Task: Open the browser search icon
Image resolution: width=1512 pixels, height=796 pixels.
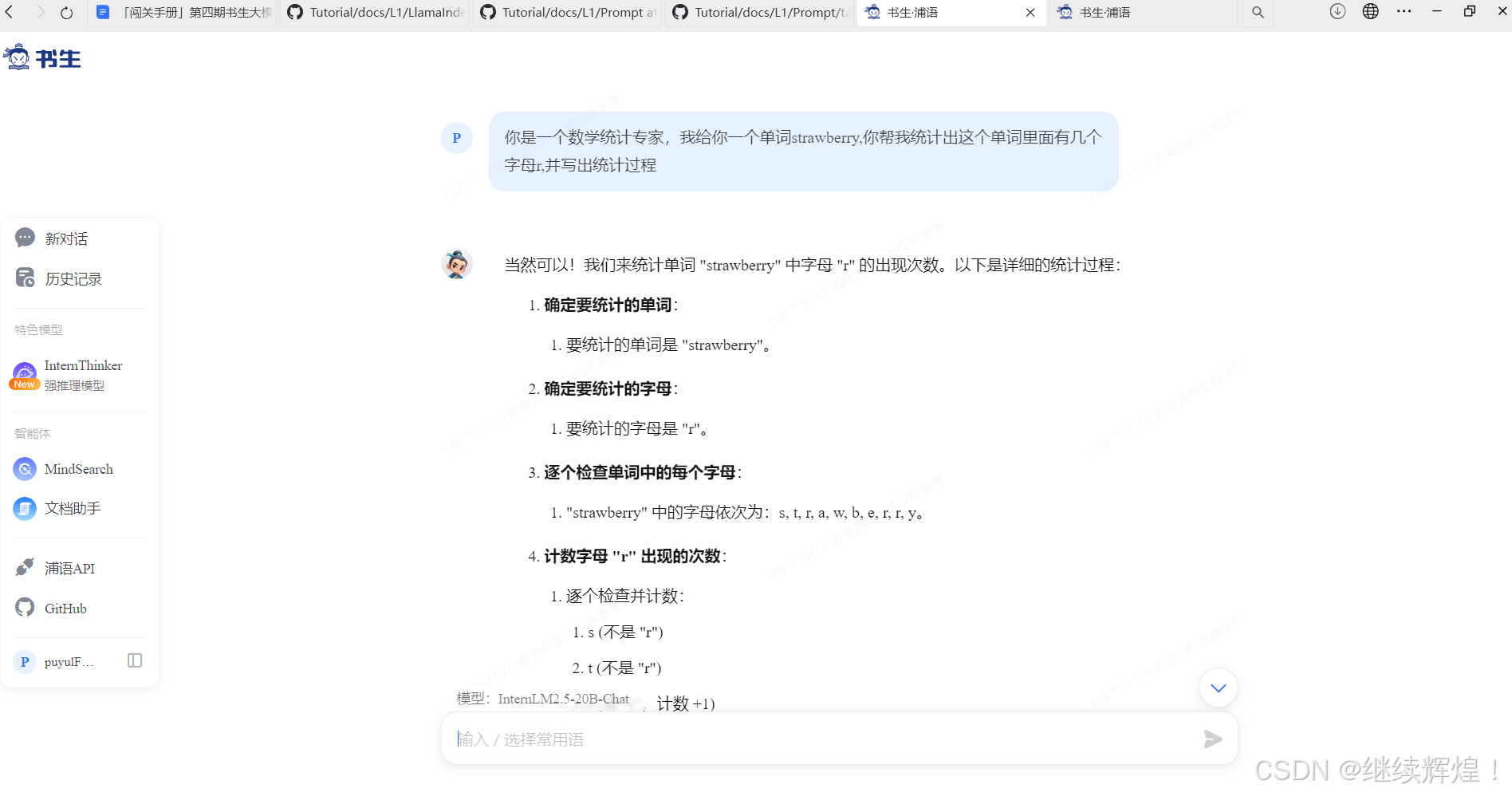Action: (1258, 12)
